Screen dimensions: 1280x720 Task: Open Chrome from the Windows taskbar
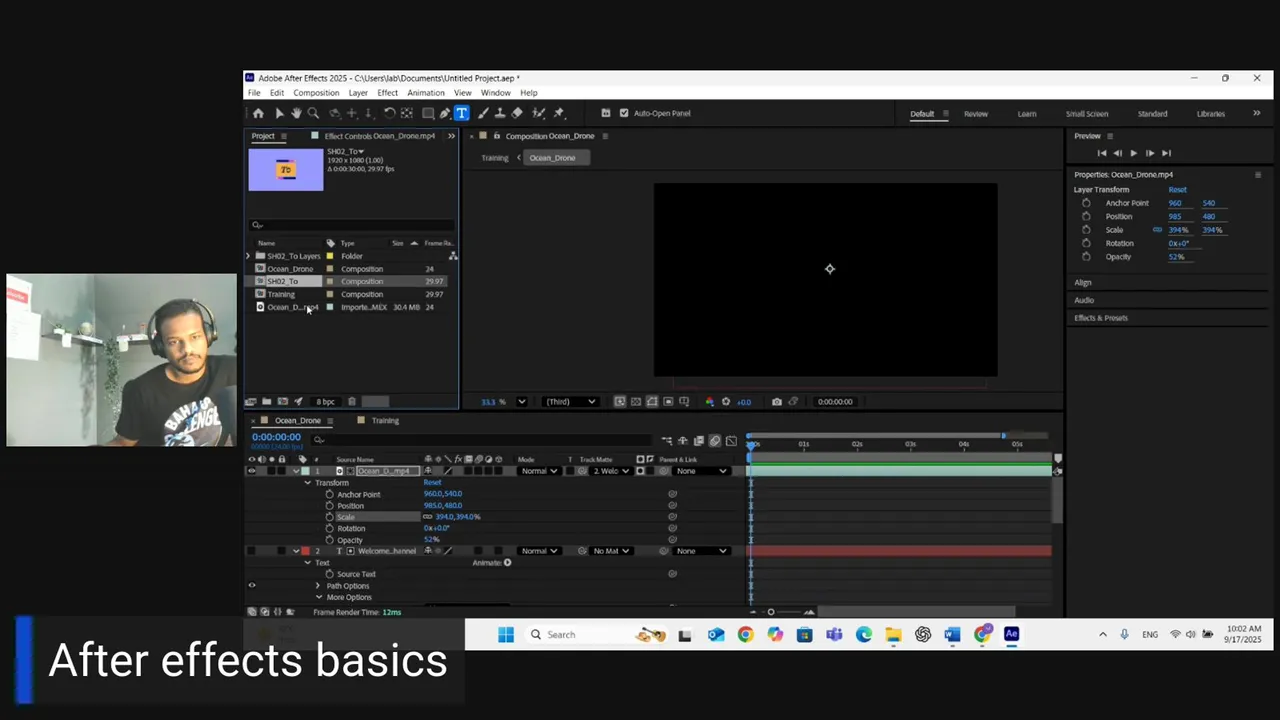point(745,635)
